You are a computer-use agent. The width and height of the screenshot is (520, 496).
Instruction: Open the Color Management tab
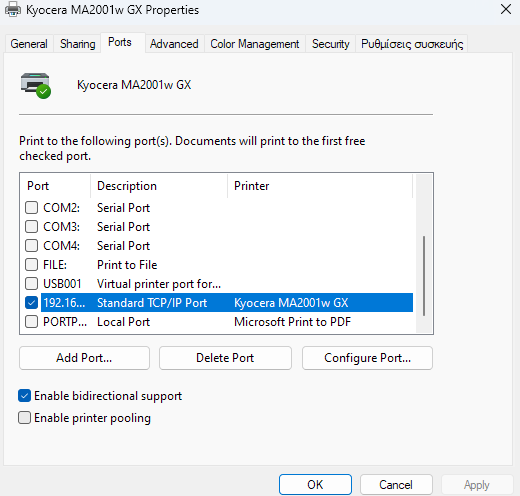pyautogui.click(x=255, y=44)
